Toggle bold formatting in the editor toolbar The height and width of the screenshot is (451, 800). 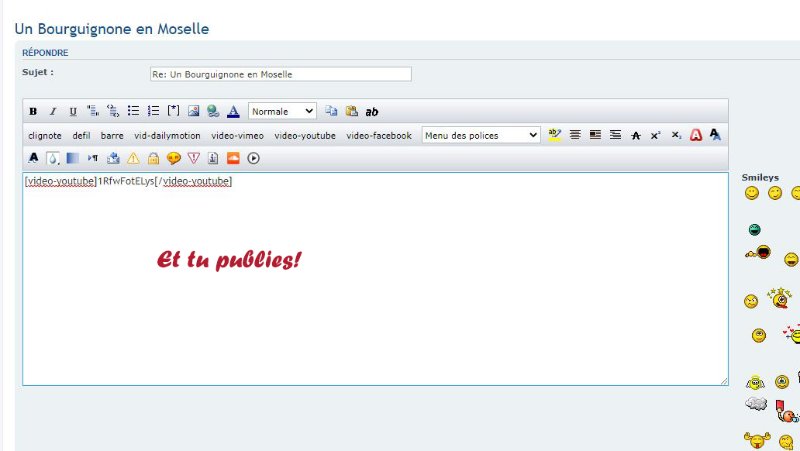(33, 112)
